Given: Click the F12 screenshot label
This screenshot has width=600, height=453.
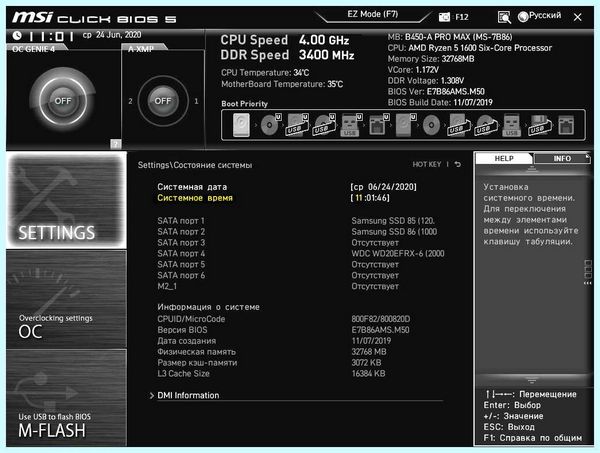Looking at the screenshot, I should tap(461, 17).
